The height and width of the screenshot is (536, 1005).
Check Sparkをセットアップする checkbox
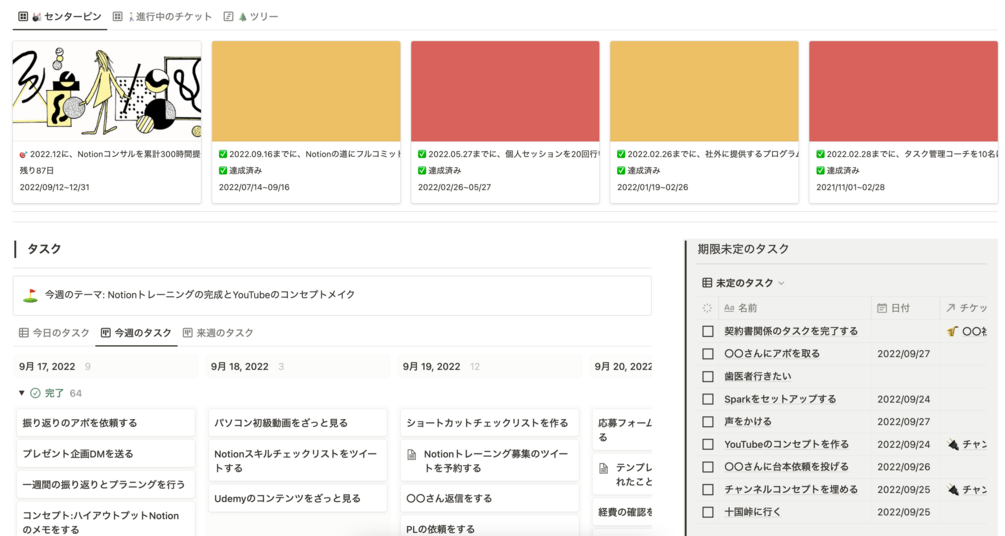[708, 399]
